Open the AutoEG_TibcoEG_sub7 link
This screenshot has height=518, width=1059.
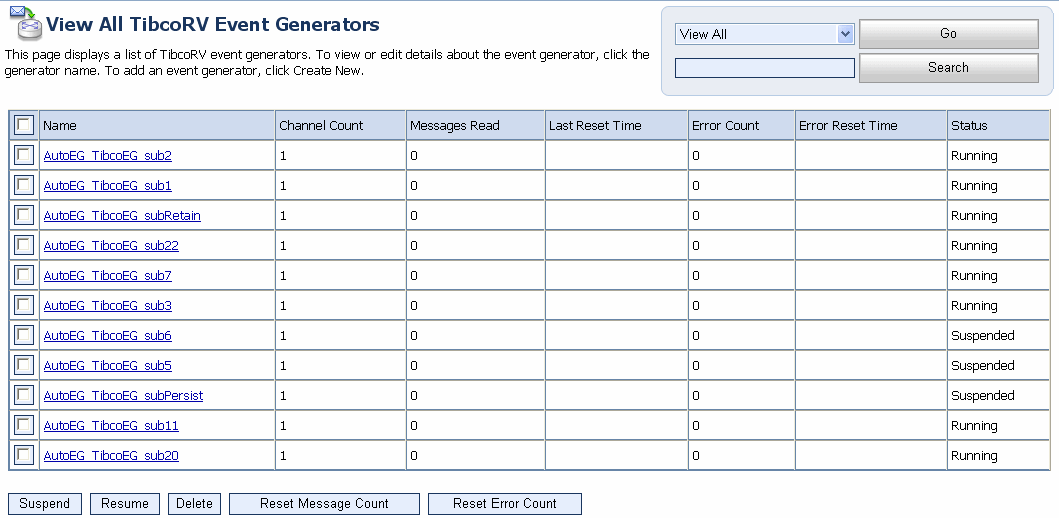pos(107,276)
